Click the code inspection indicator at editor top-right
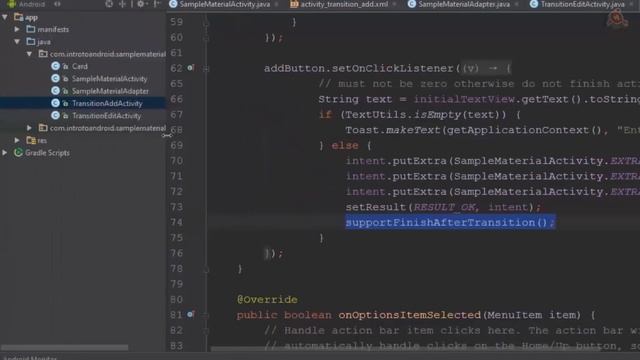This screenshot has width=640, height=360. (x=616, y=19)
